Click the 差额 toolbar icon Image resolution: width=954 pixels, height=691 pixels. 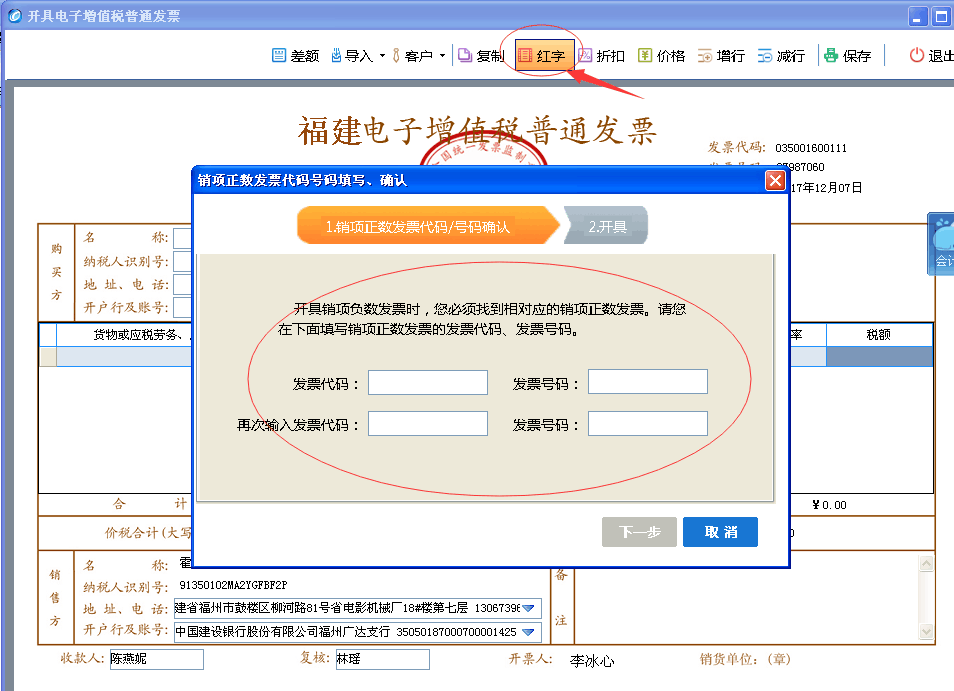pos(279,56)
